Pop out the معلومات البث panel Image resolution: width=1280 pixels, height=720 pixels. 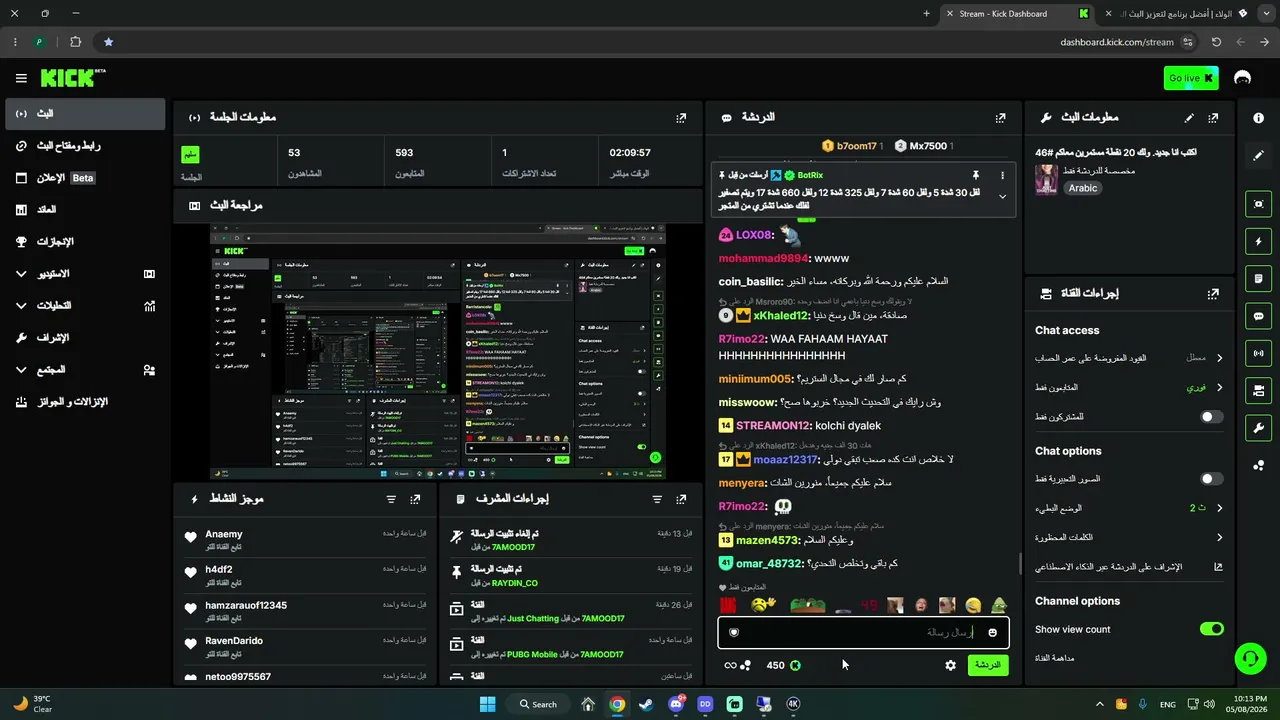coord(1213,117)
